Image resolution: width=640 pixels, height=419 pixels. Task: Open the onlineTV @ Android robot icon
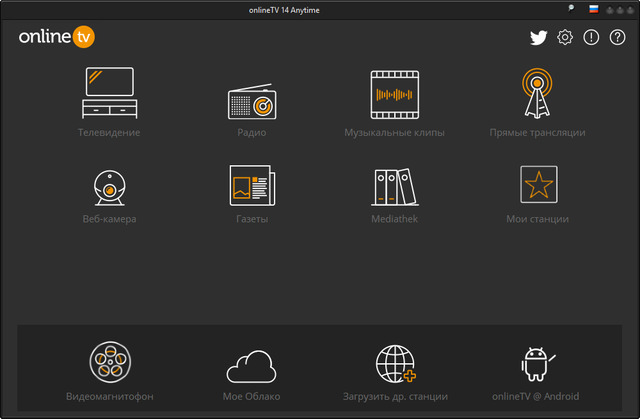[537, 364]
